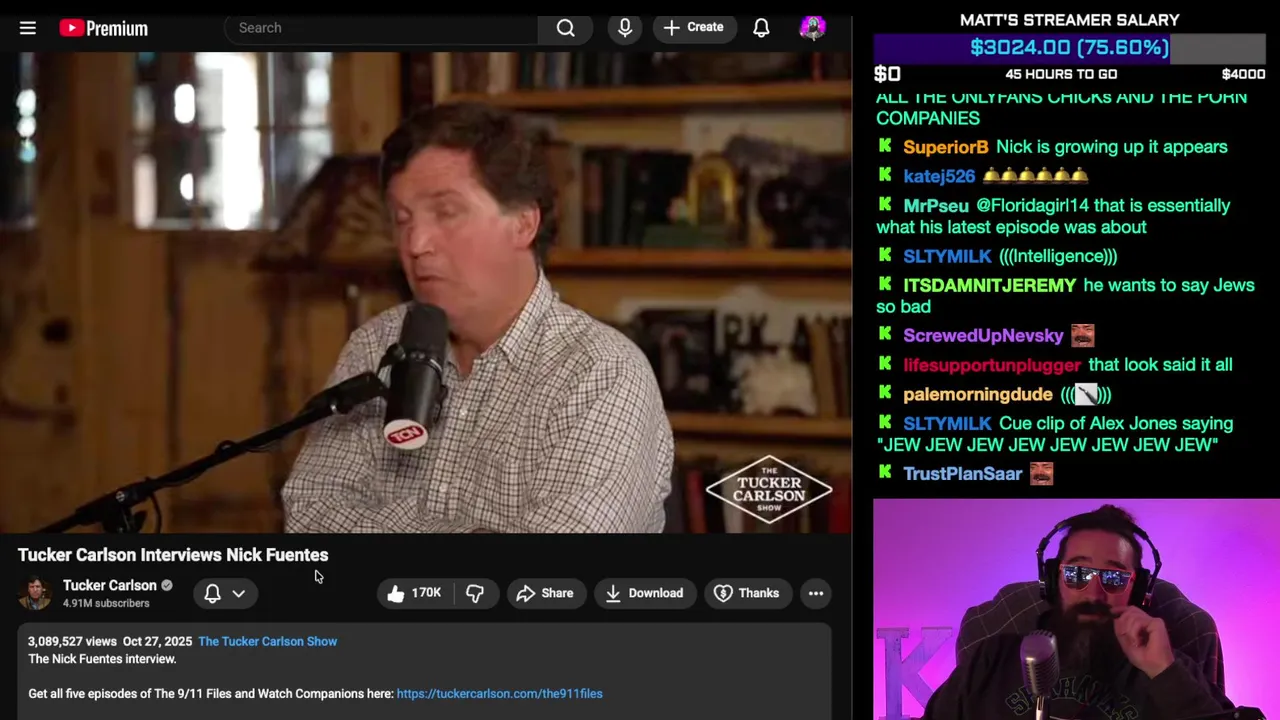
Task: Click palemorningdude username in chat
Action: pos(977,394)
